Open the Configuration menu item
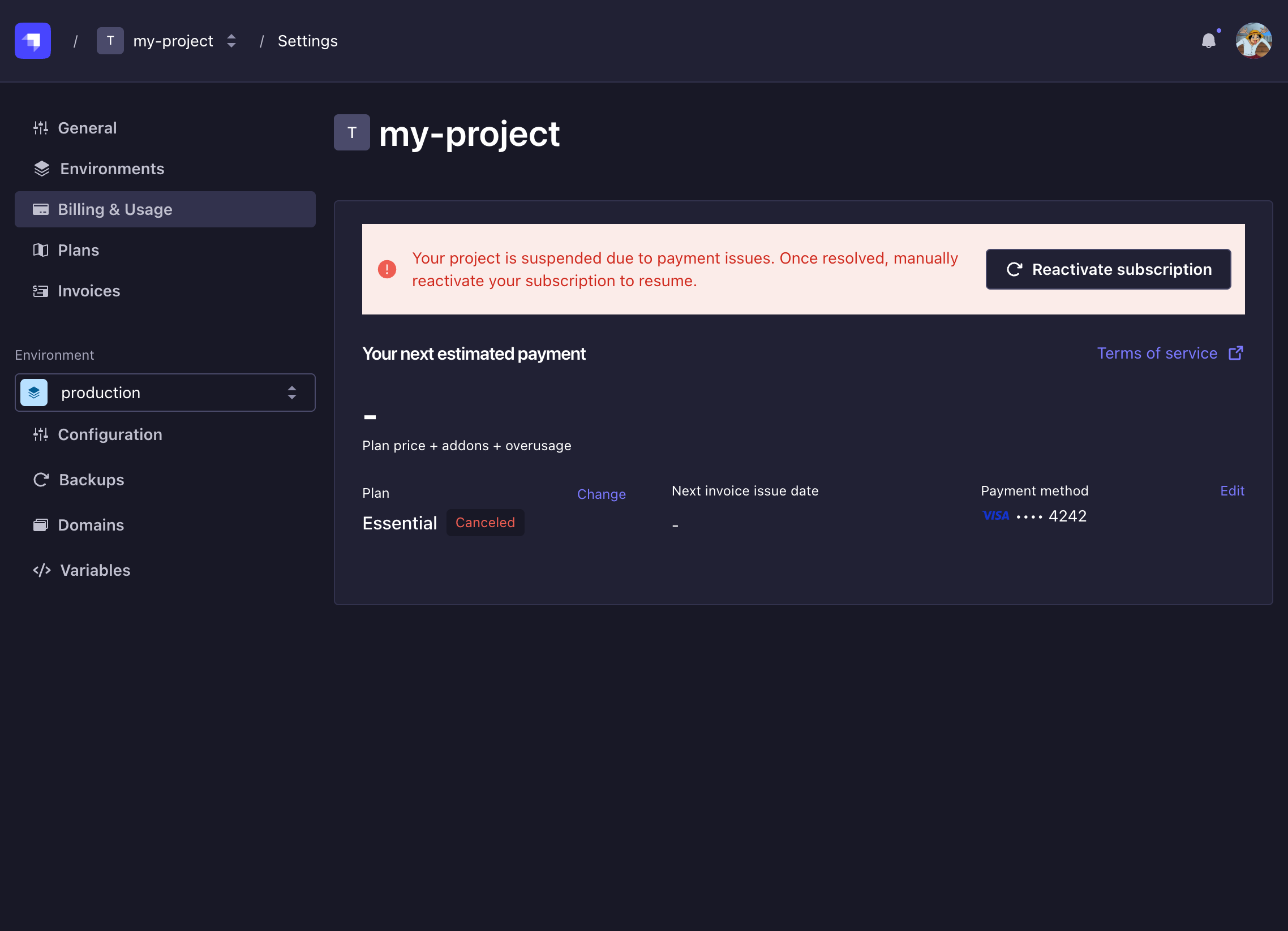 110,435
